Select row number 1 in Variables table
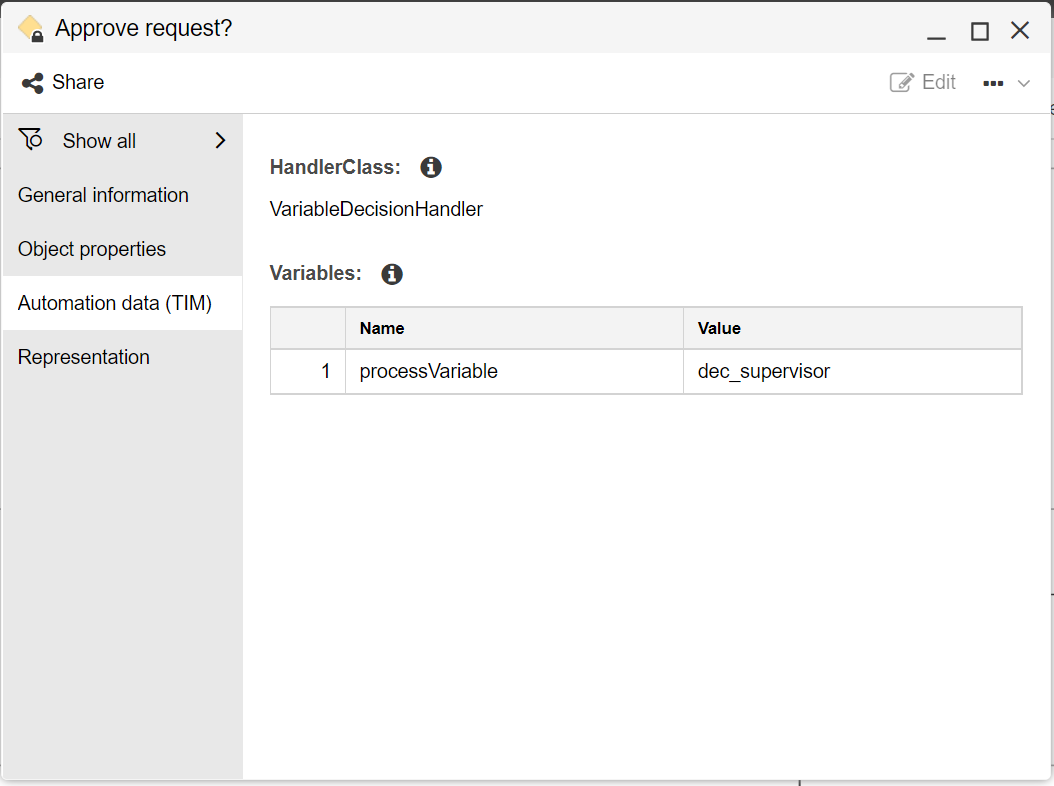This screenshot has width=1054, height=786. [308, 372]
